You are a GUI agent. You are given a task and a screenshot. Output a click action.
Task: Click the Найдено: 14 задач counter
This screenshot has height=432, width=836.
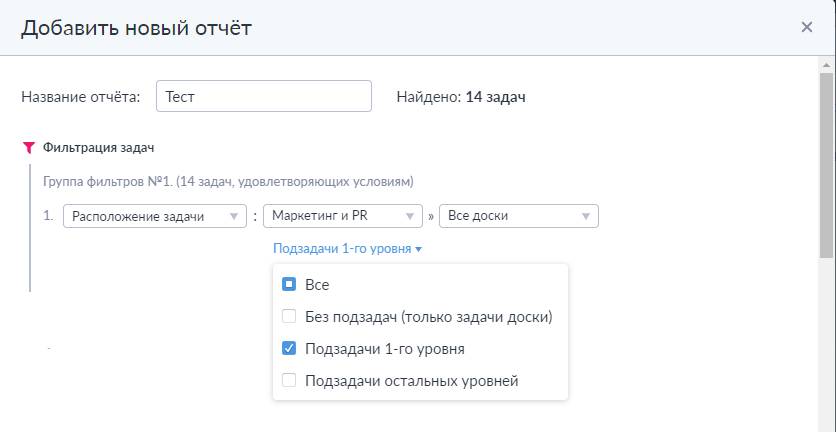click(x=461, y=97)
